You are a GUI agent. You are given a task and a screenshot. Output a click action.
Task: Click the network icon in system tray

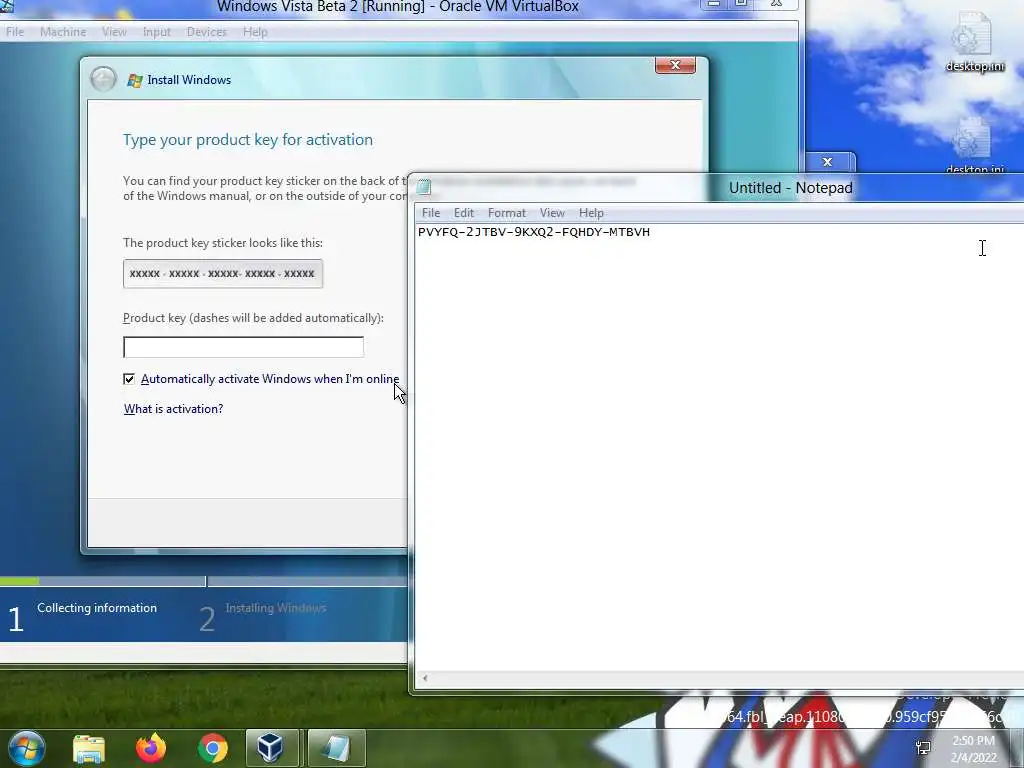pos(923,748)
